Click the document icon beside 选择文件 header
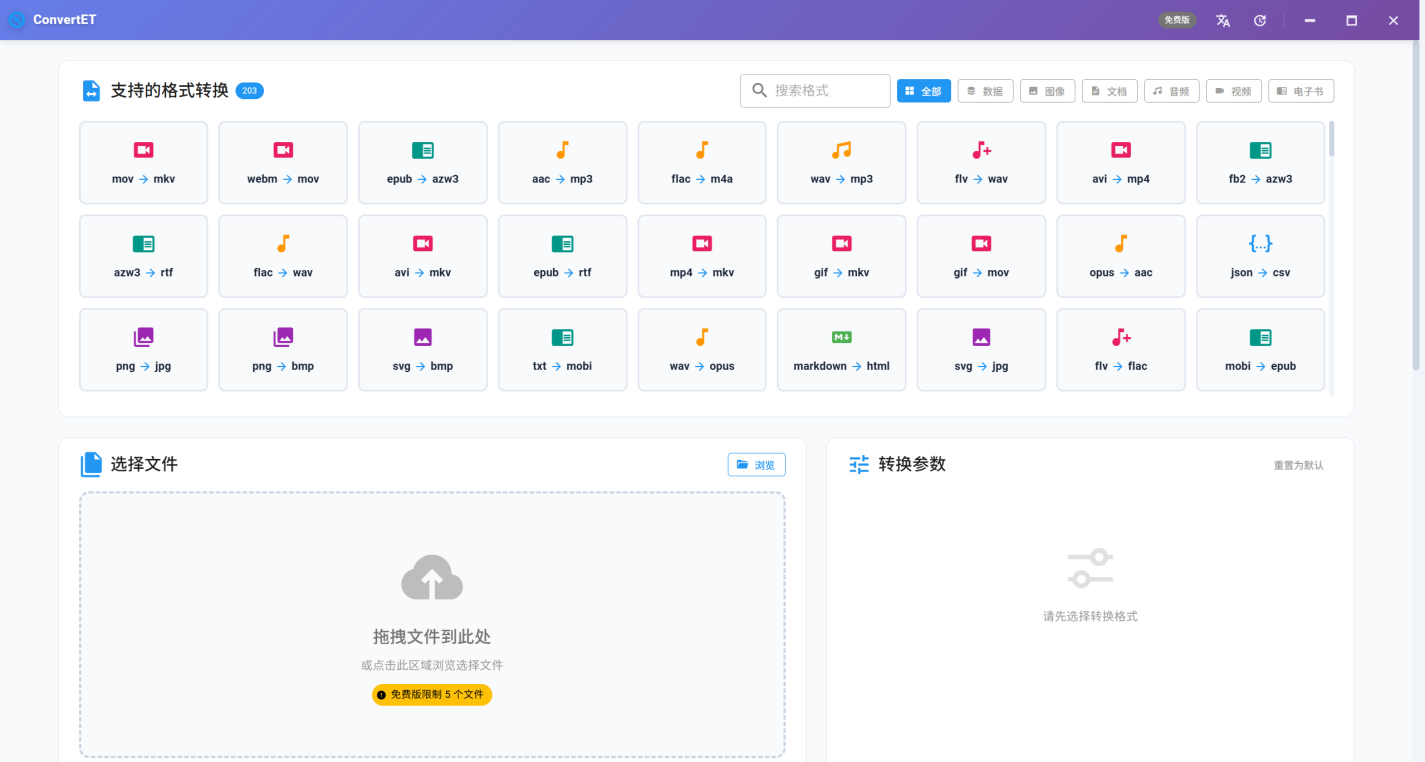This screenshot has height=762, width=1425. click(92, 464)
